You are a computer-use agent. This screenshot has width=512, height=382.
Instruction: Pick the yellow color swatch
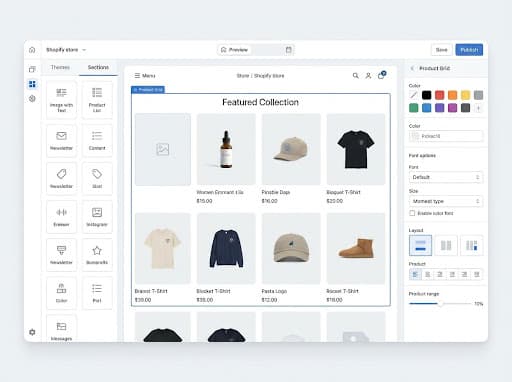(x=465, y=95)
